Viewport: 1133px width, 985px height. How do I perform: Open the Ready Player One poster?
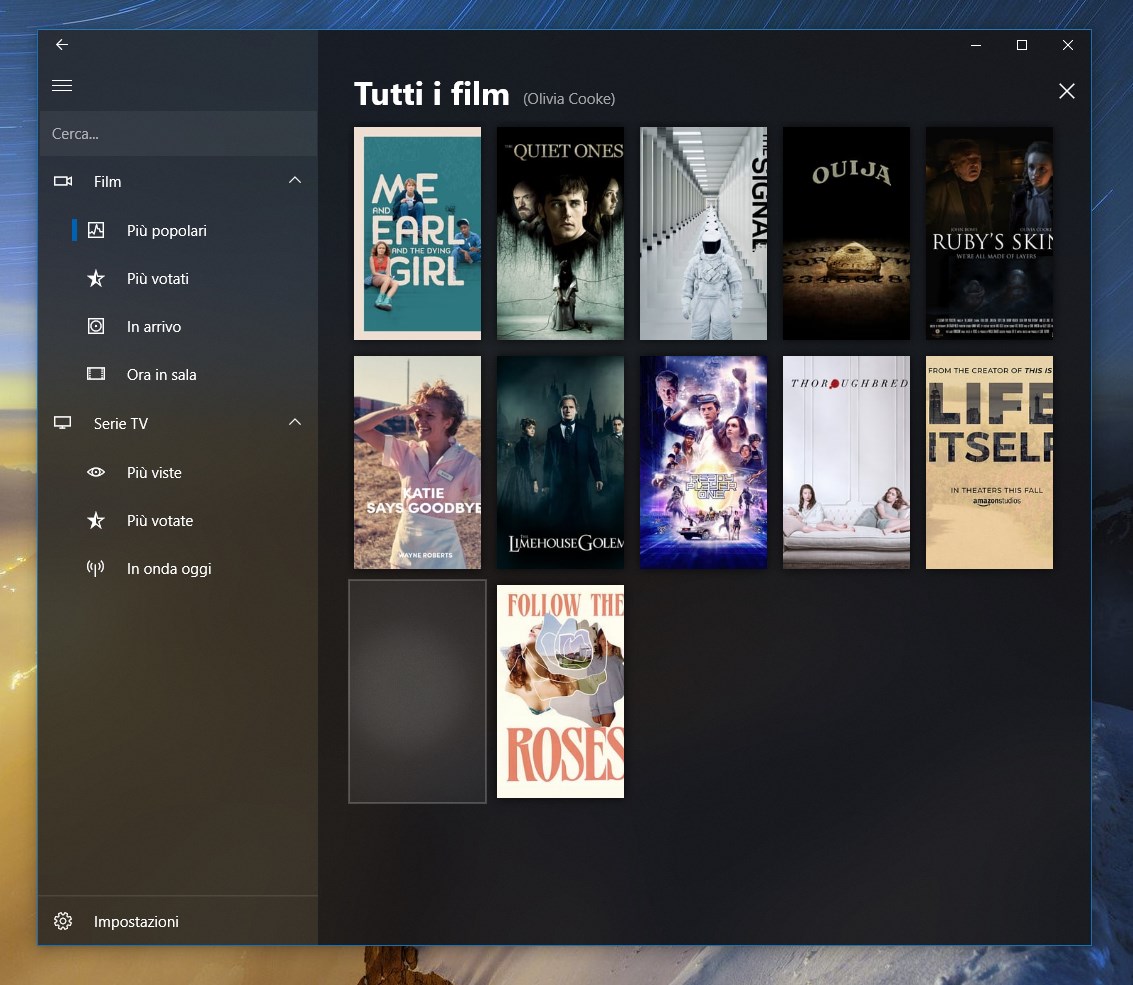[x=703, y=463]
